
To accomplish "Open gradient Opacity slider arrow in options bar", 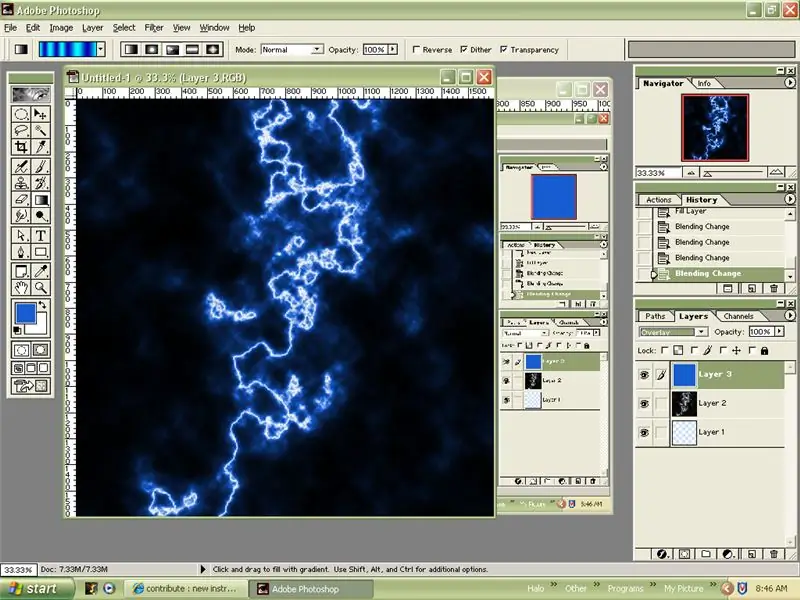I will coord(393,49).
